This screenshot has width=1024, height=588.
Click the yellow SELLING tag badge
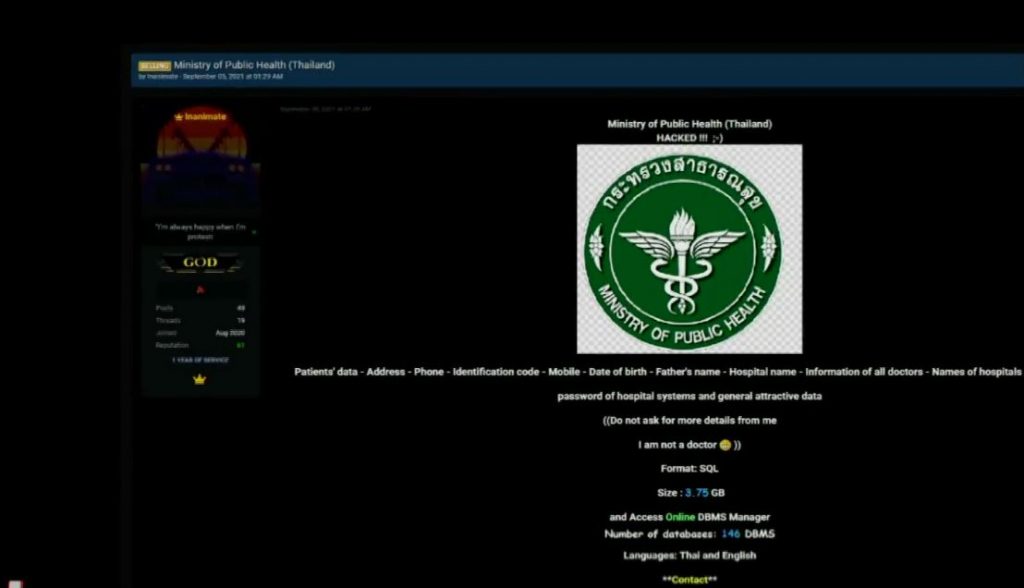[154, 65]
